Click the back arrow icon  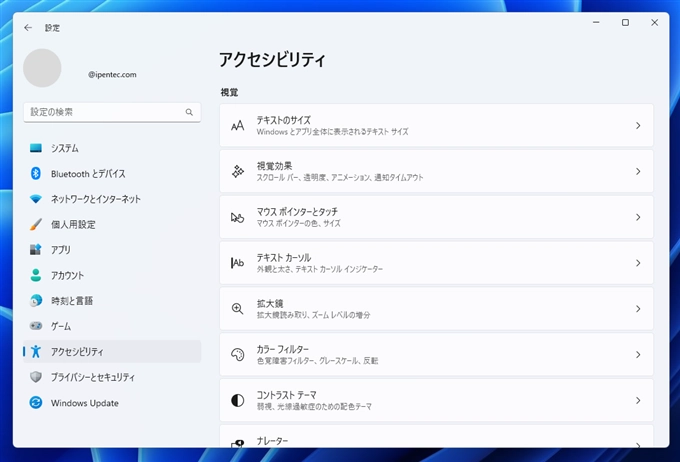pyautogui.click(x=28, y=28)
